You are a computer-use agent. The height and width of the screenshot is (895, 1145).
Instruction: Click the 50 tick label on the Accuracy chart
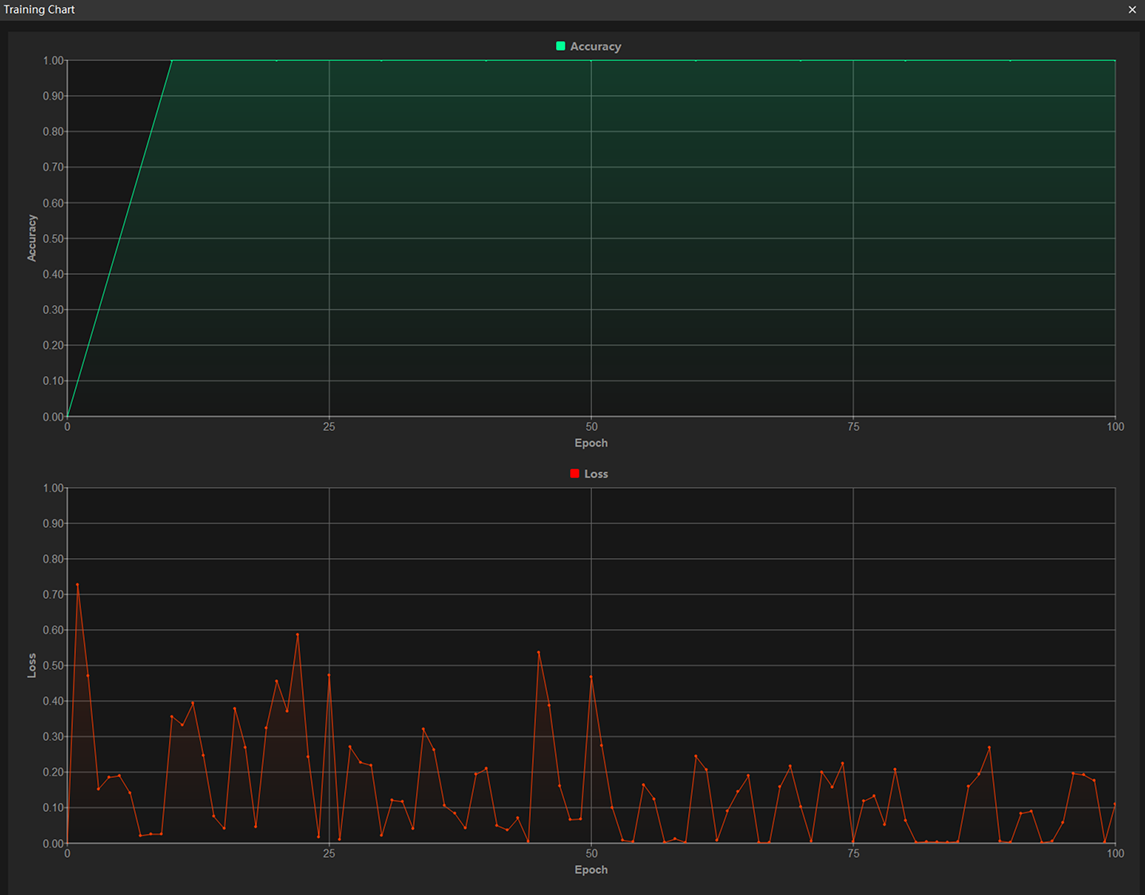tap(591, 427)
